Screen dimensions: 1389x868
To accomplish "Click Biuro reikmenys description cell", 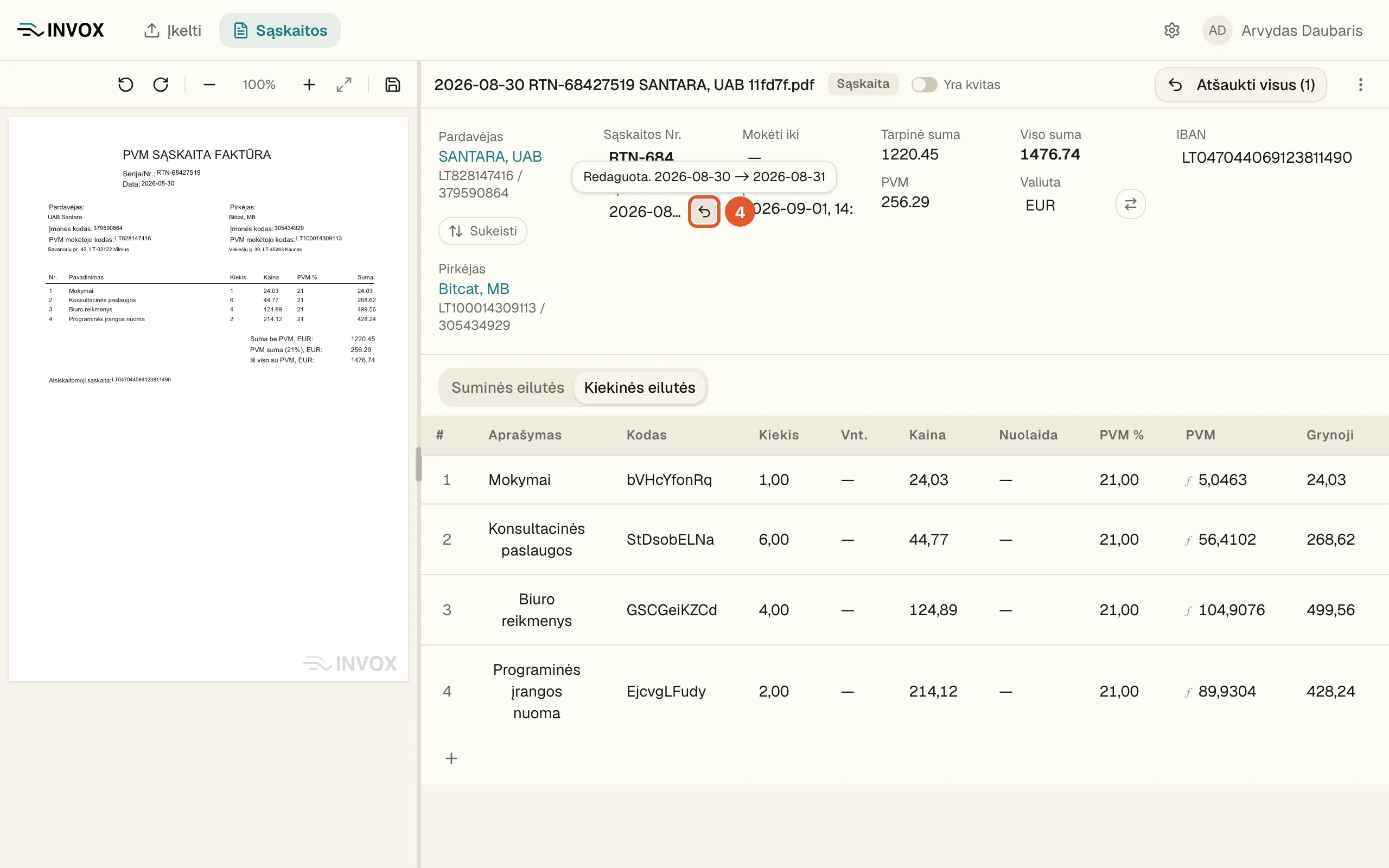I will point(537,610).
